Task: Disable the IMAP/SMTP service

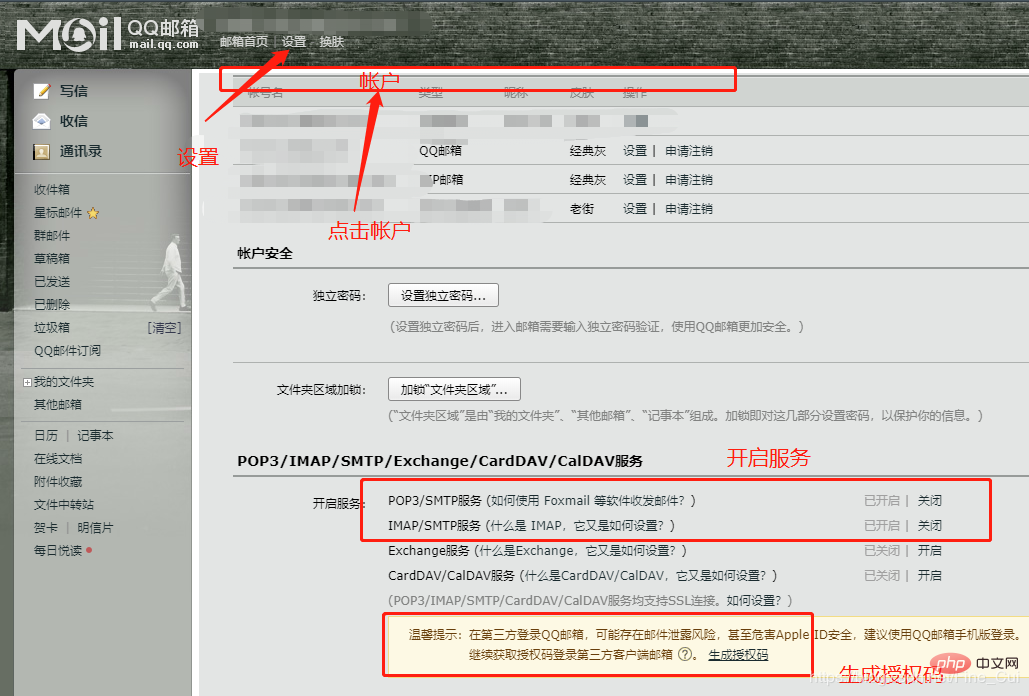Action: [929, 524]
